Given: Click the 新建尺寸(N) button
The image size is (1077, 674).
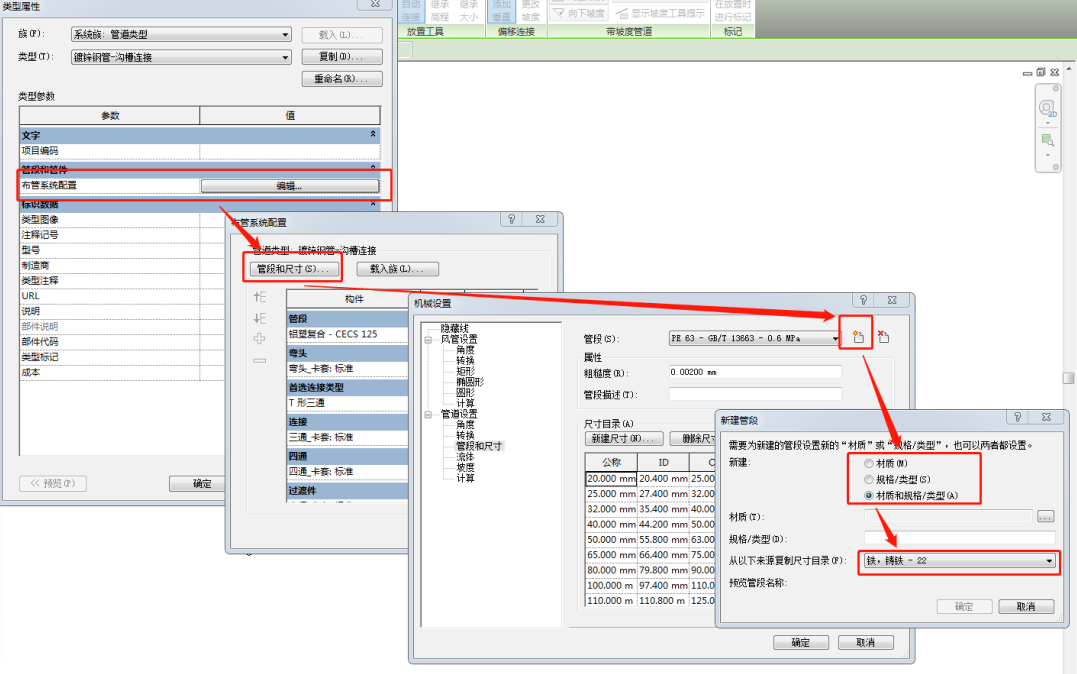Looking at the screenshot, I should [624, 438].
